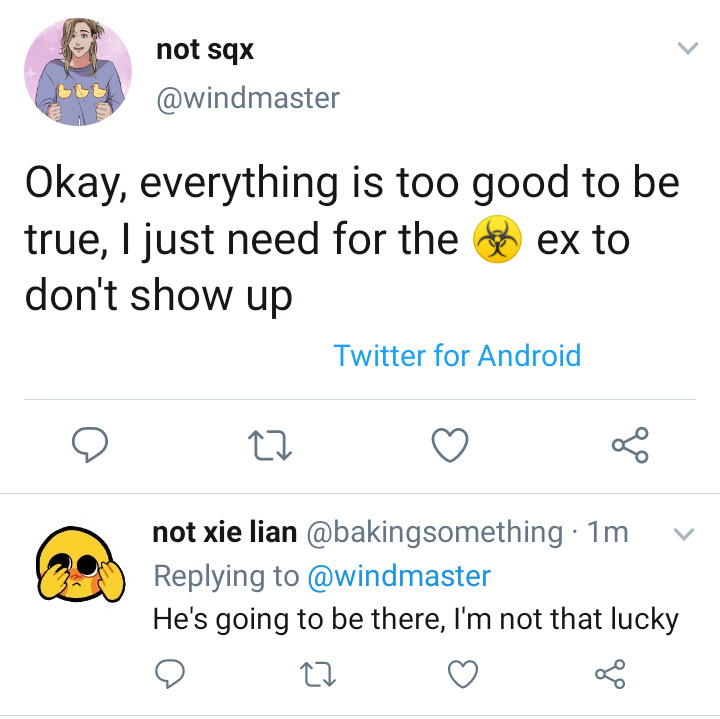
Task: Visit the @bakingsomething handle
Action: 434,532
